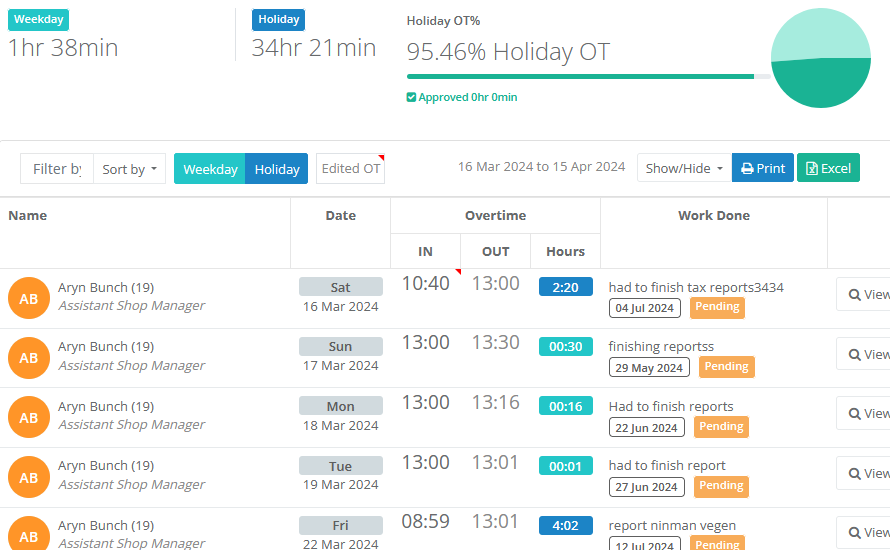Image resolution: width=890 pixels, height=550 pixels.
Task: Toggle the Weekday overtime filter
Action: click(210, 169)
